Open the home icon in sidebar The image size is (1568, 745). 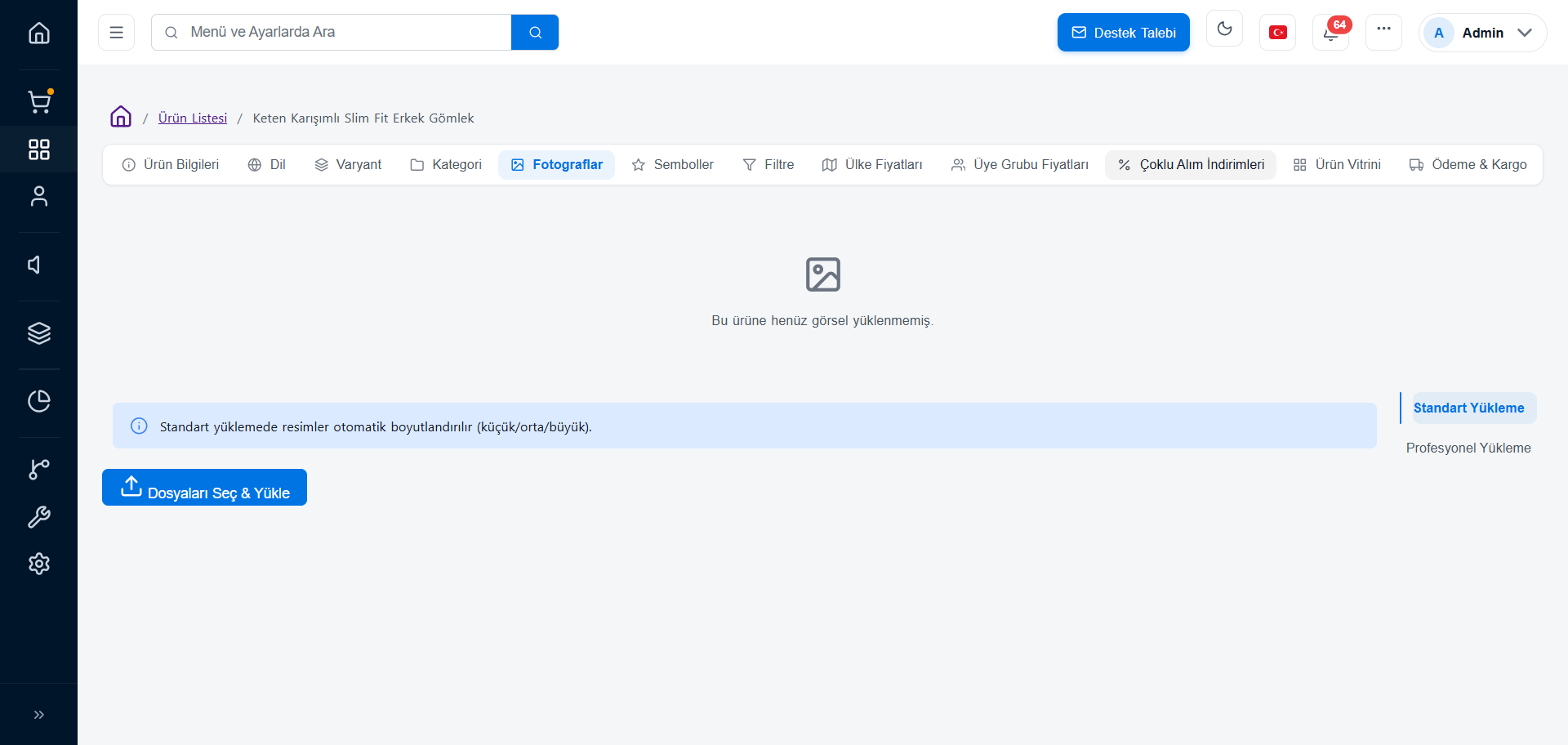[38, 33]
